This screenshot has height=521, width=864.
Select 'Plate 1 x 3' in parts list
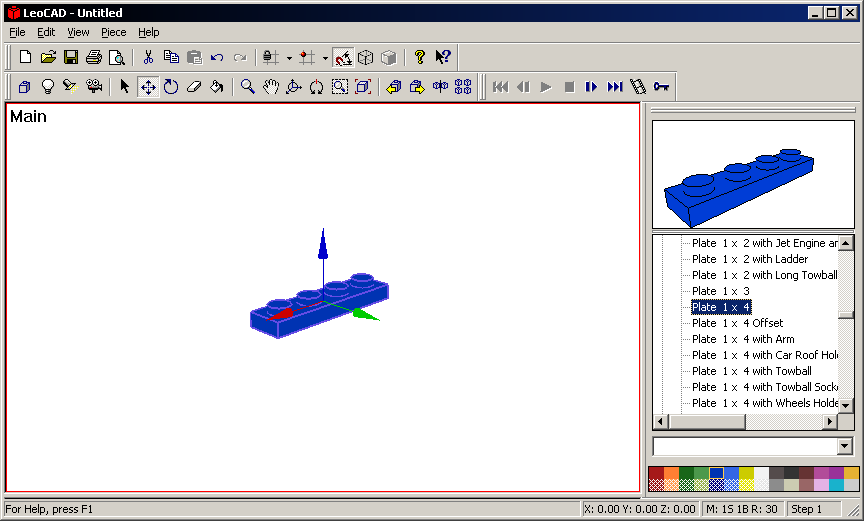(720, 291)
